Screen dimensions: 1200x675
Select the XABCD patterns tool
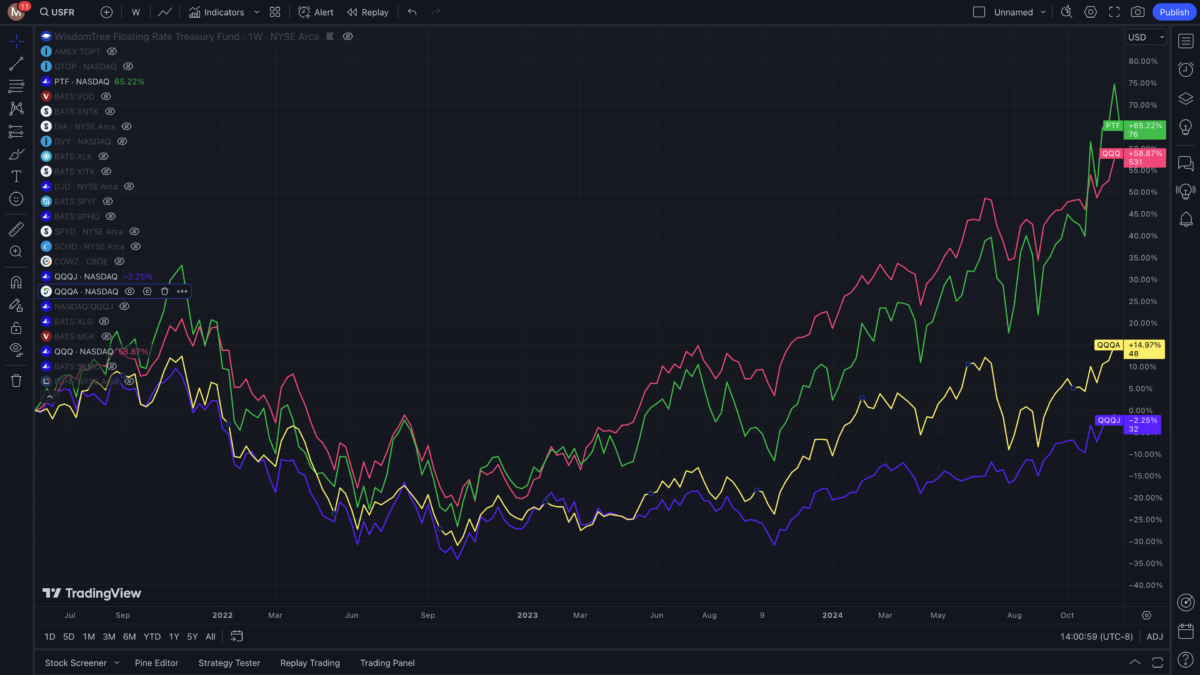16,109
